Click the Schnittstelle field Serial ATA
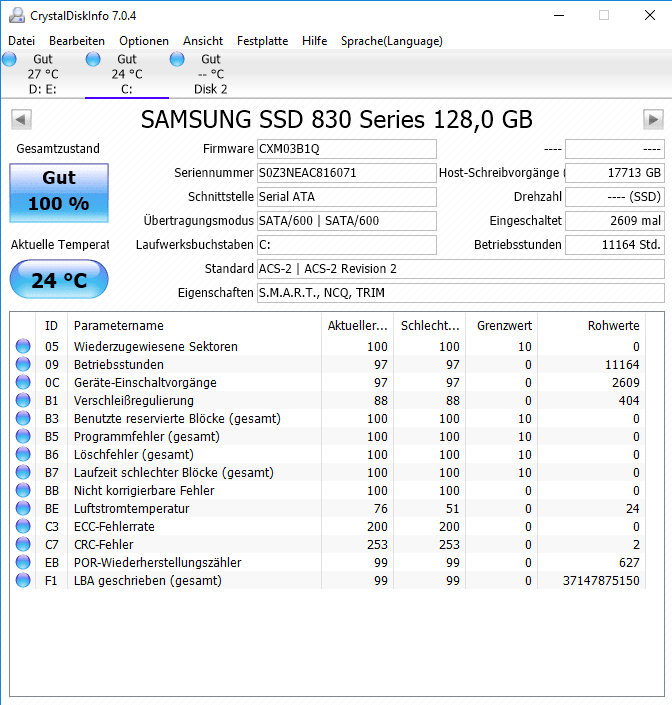The image size is (672, 705). (x=347, y=197)
